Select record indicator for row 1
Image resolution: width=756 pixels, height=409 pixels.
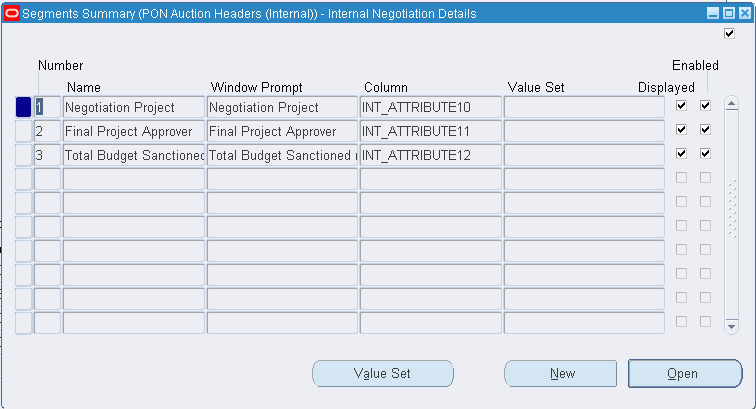[24, 107]
